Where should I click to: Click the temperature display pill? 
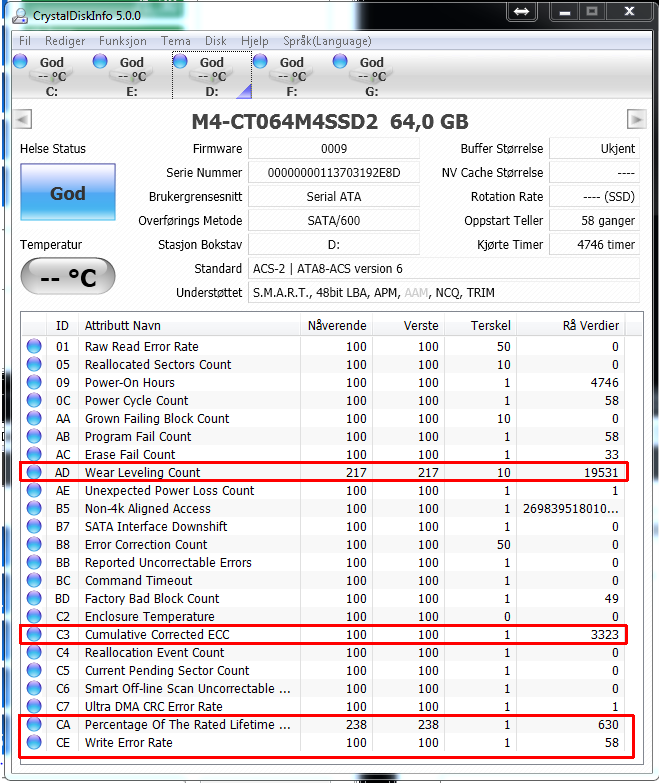click(68, 276)
